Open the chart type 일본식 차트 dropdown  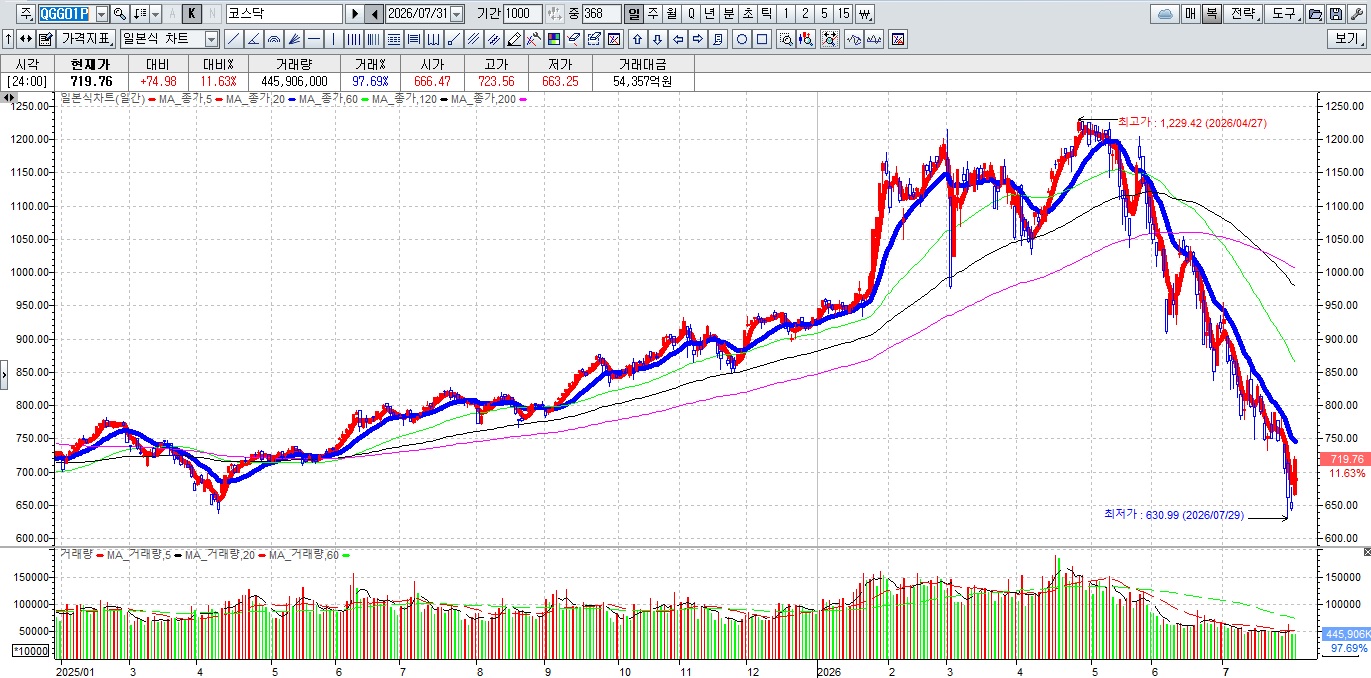pyautogui.click(x=211, y=39)
